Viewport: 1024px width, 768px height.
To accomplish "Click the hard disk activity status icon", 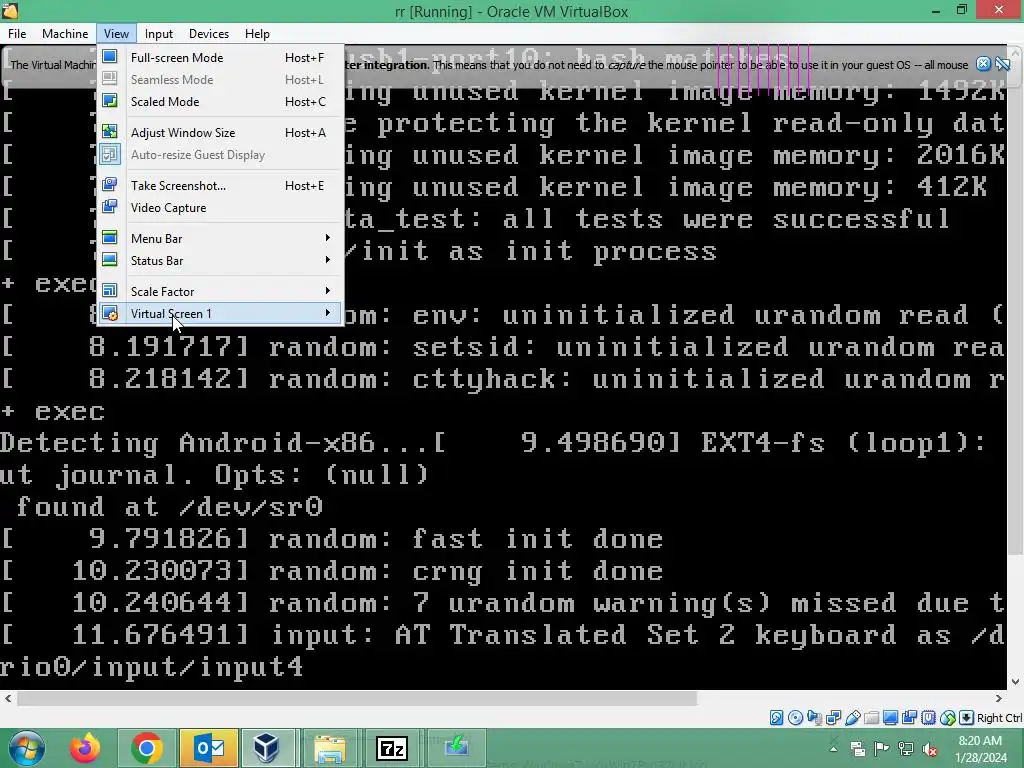I will [x=776, y=718].
